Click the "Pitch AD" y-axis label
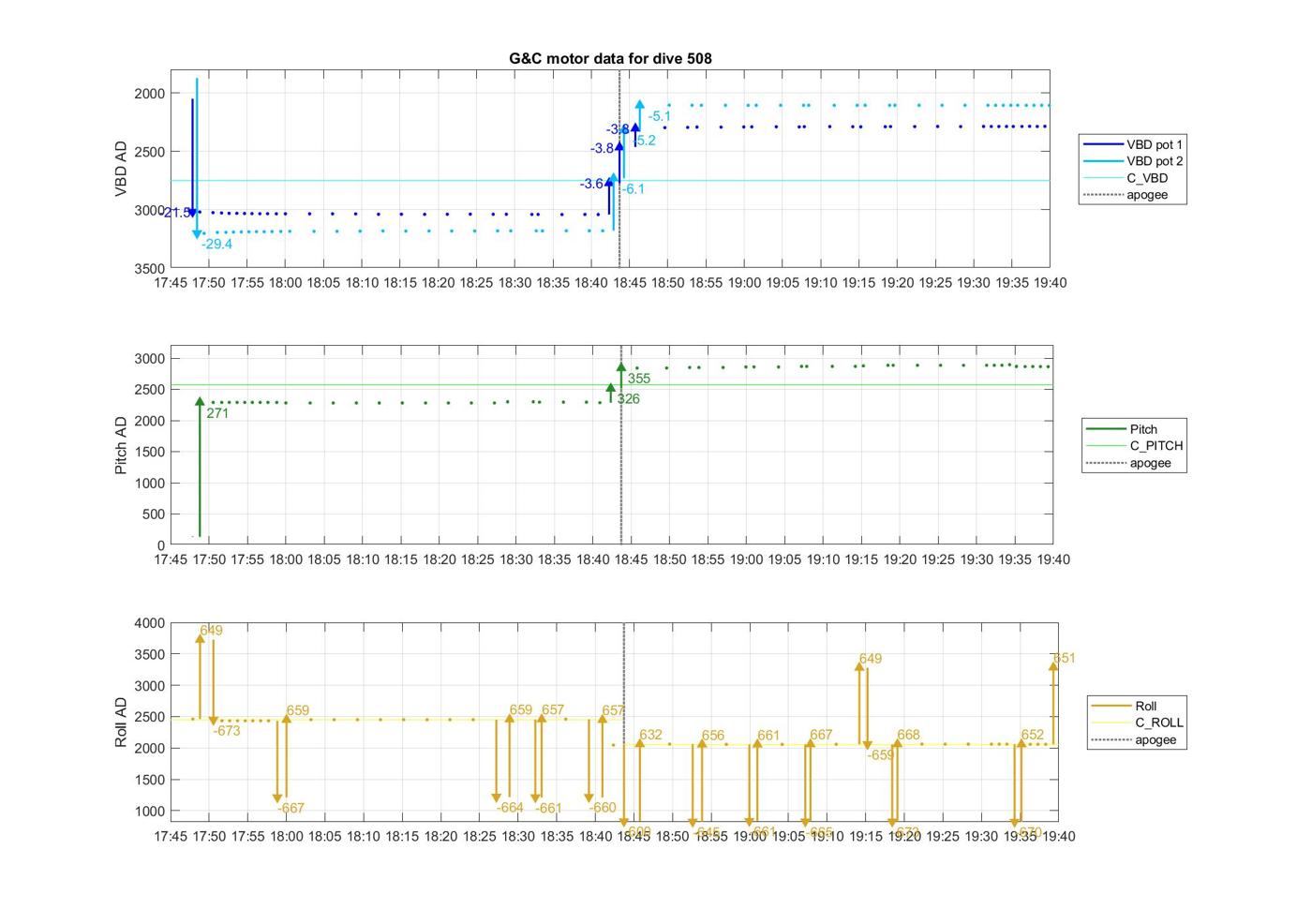The height and width of the screenshot is (924, 1312). tap(121, 446)
